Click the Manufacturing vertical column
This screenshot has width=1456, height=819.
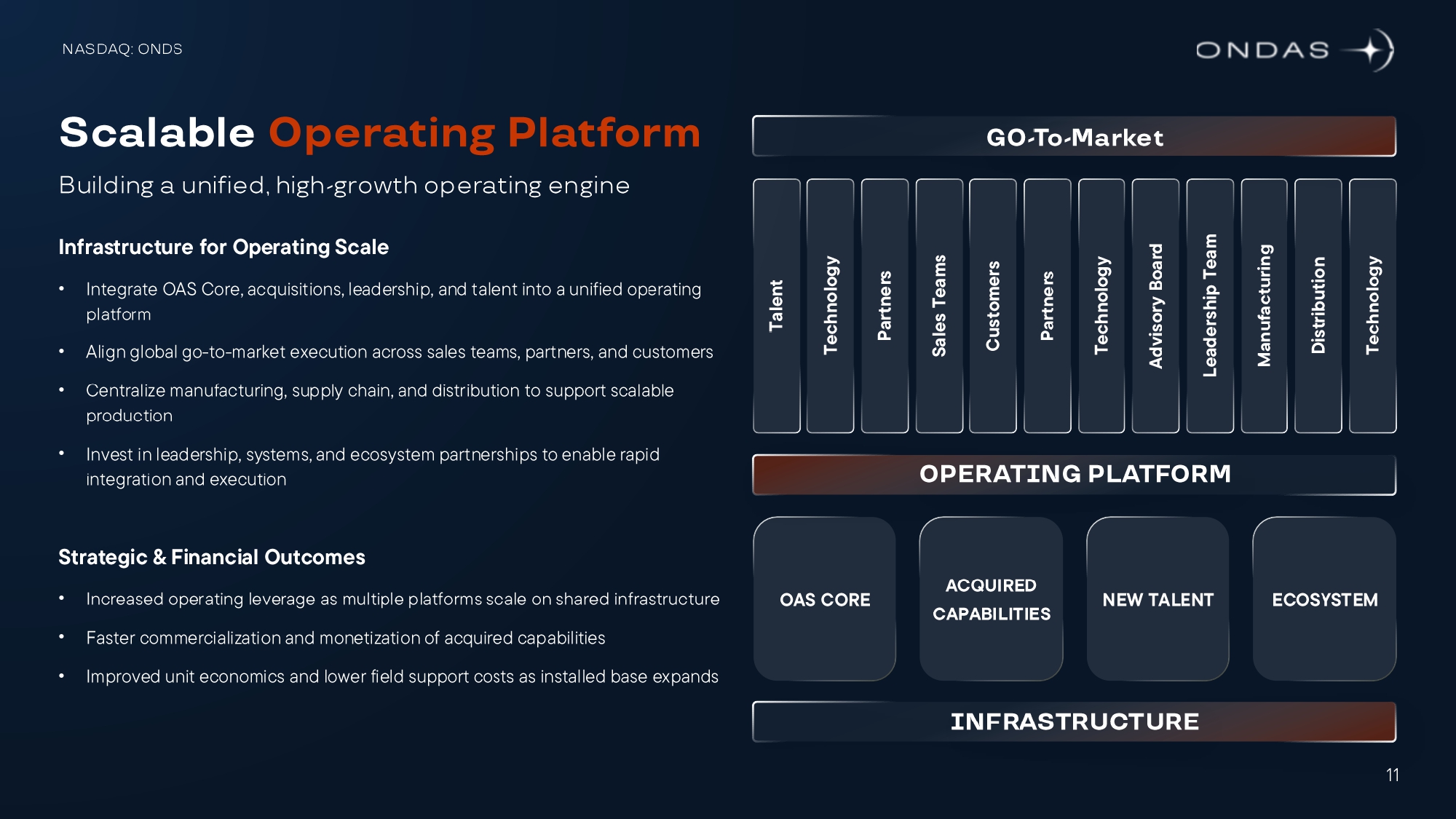pos(1264,306)
